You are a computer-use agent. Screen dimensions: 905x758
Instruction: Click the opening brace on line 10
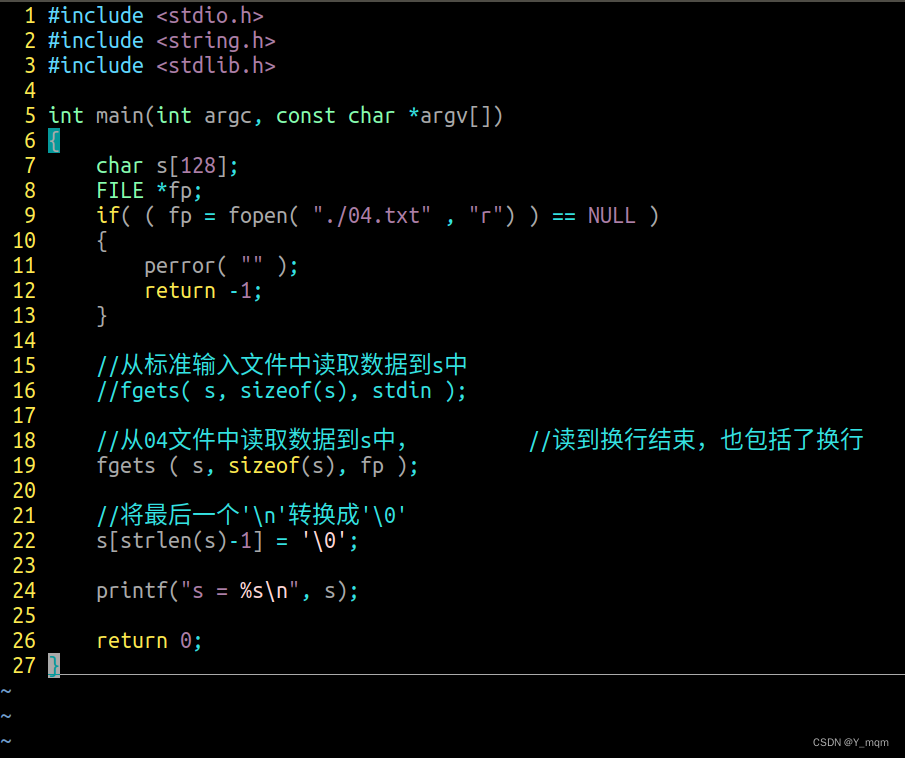(102, 241)
